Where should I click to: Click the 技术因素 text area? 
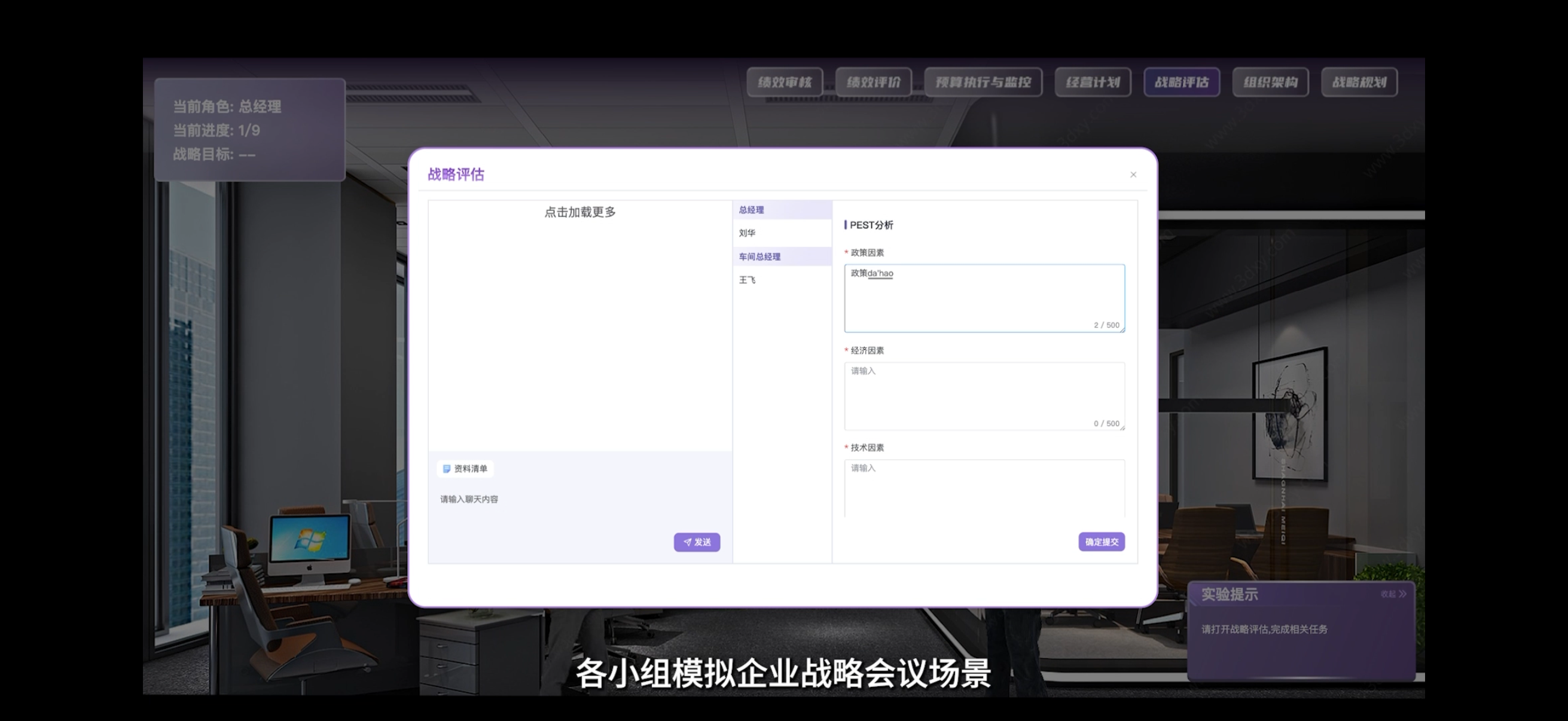(984, 488)
